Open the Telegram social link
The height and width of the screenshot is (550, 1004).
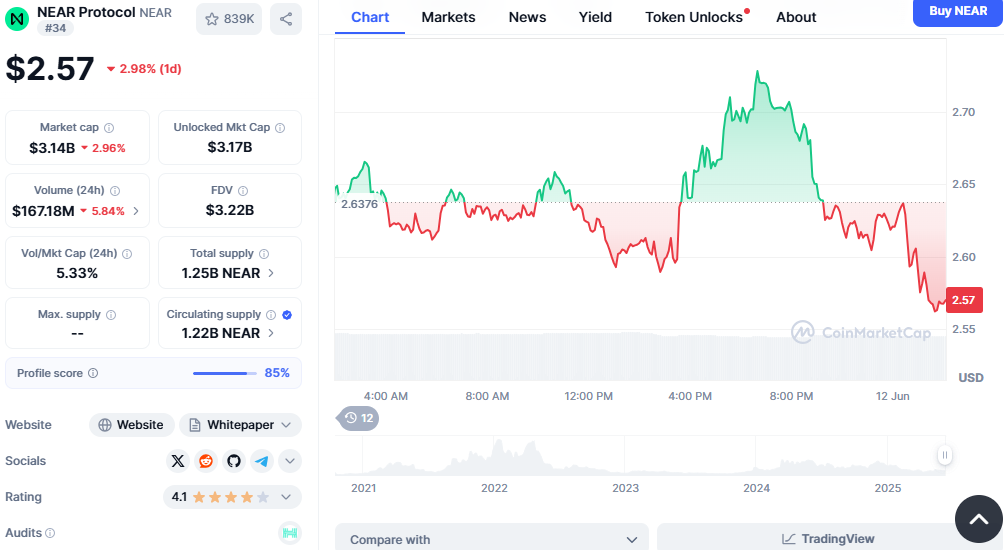click(x=262, y=461)
